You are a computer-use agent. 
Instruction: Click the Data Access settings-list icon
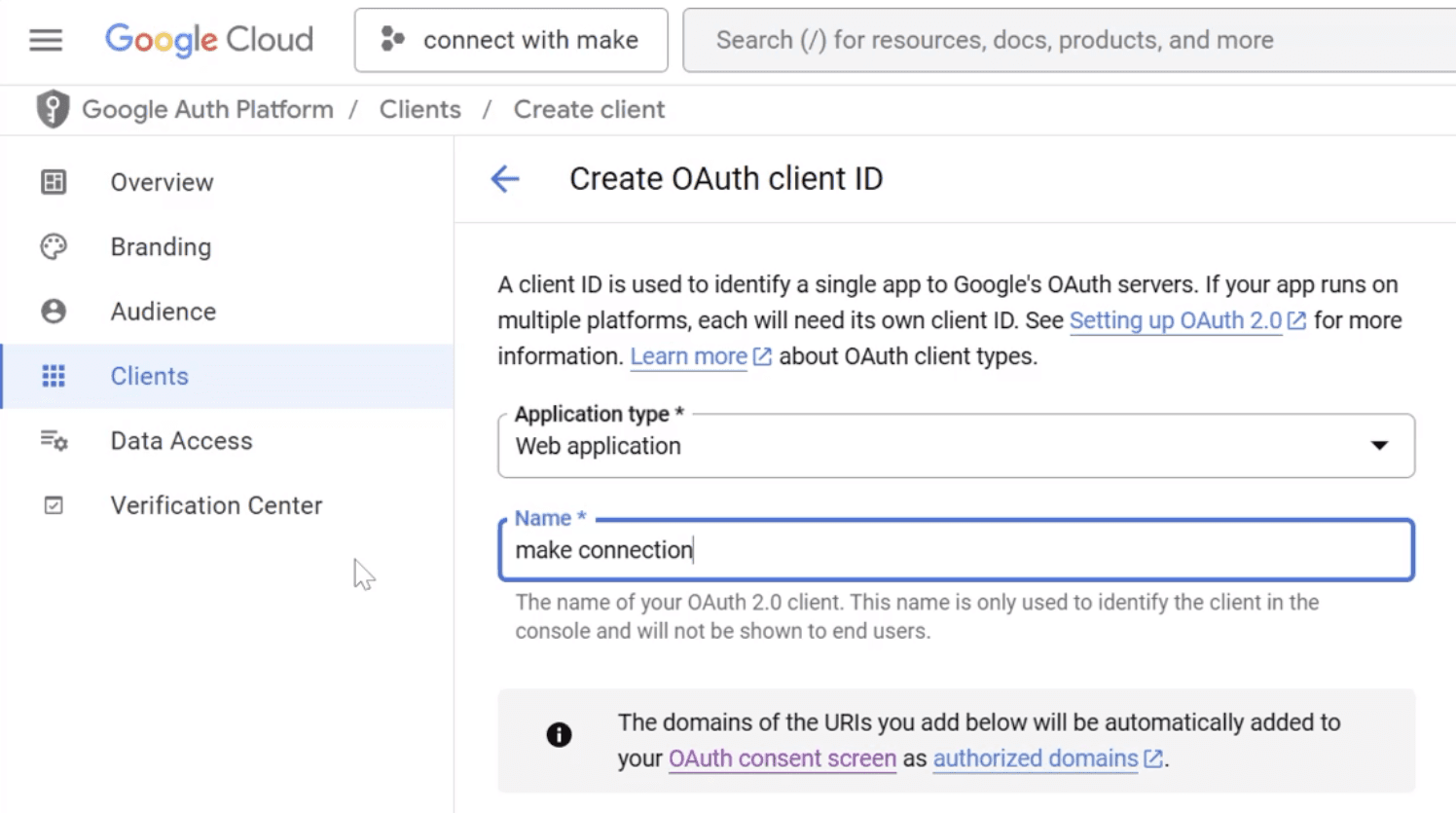tap(54, 441)
